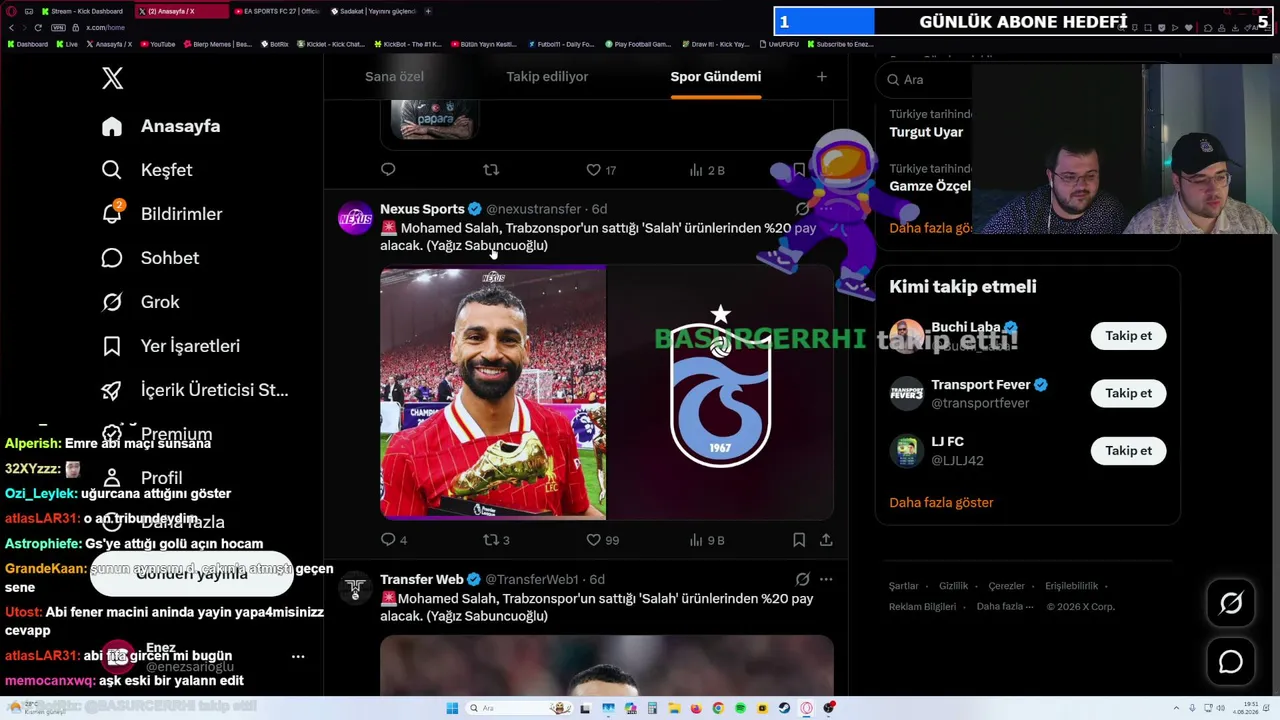Click the X logo in the sidebar
The height and width of the screenshot is (720, 1280).
click(112, 78)
